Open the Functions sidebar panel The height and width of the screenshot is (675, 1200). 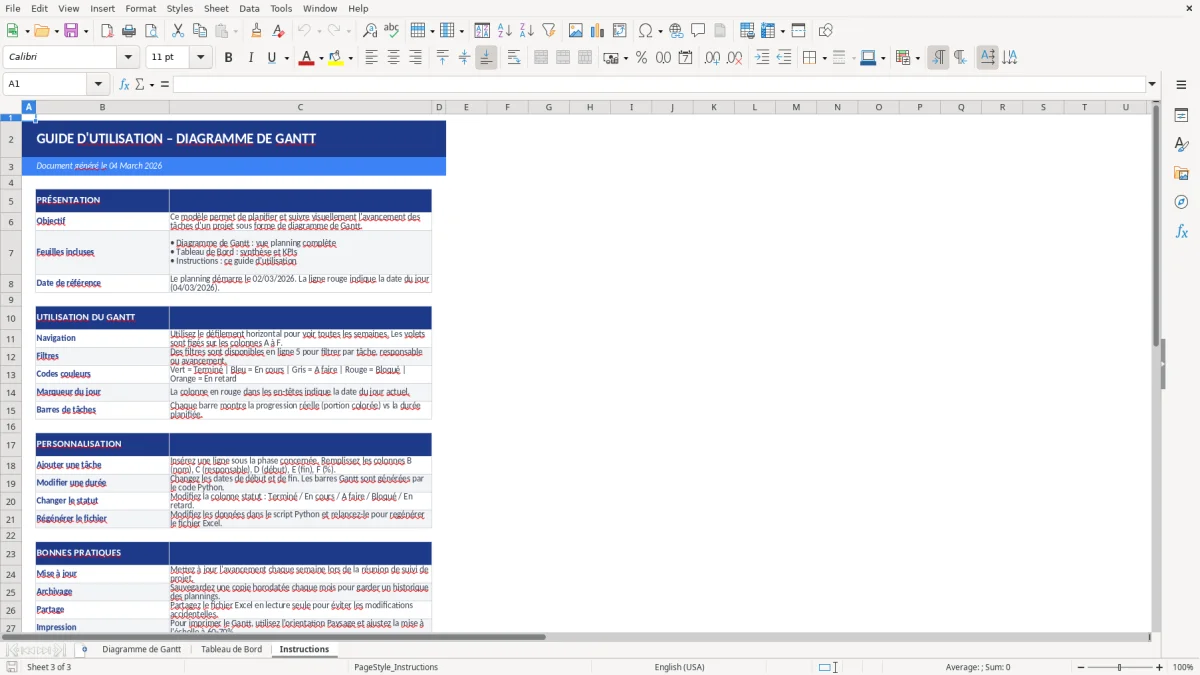tap(1182, 231)
